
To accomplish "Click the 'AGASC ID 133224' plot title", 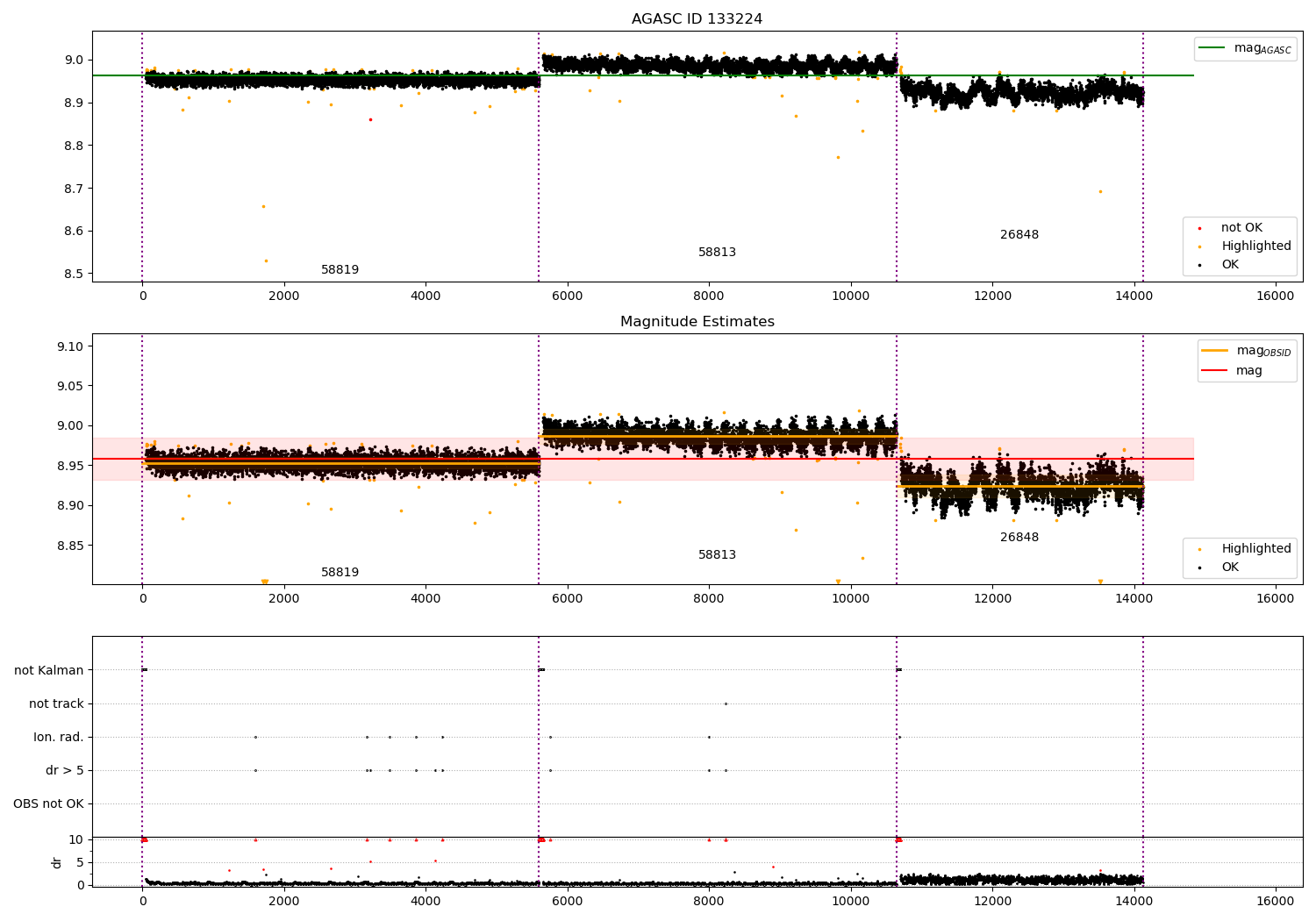I will tap(697, 19).
